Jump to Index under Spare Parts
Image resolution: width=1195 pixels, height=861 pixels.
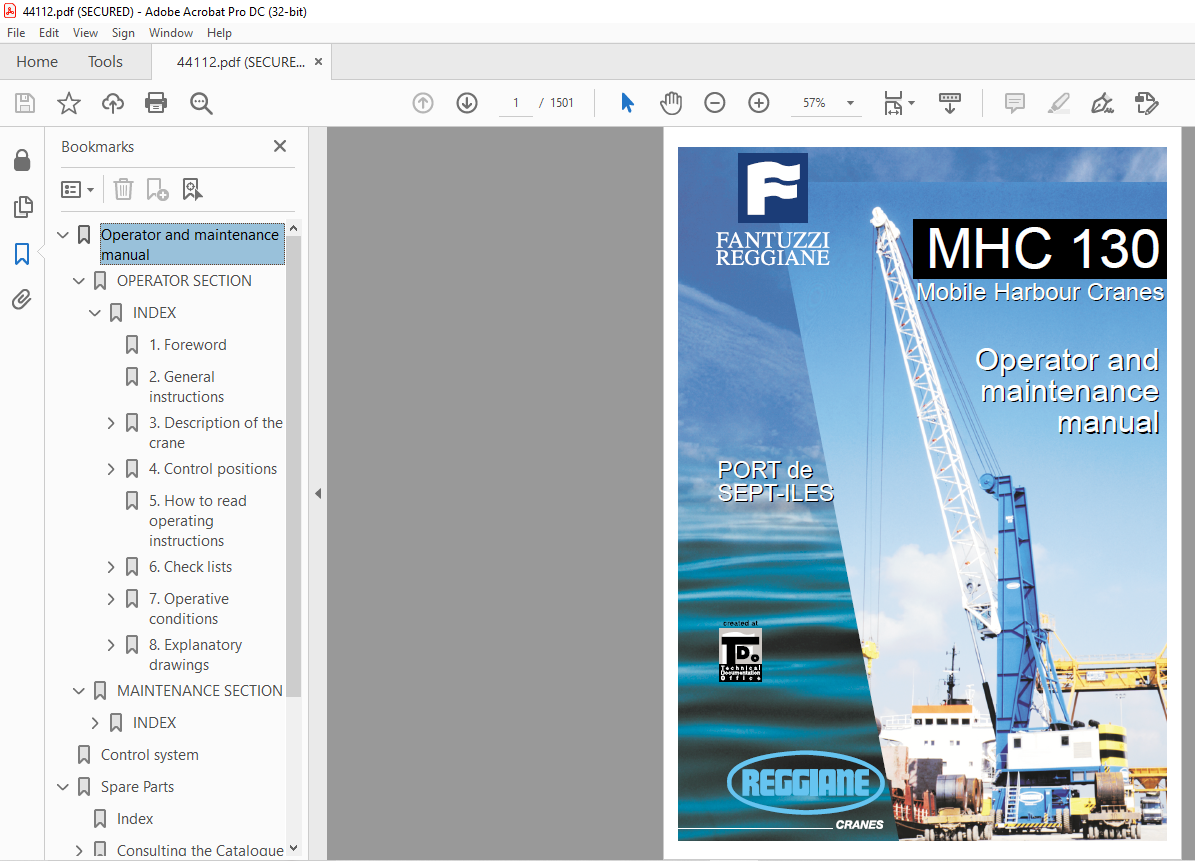tap(135, 818)
